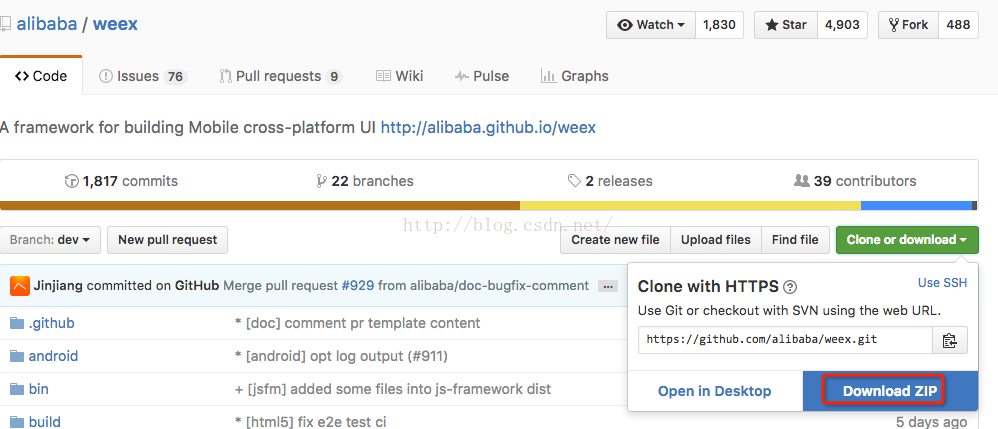The image size is (998, 429).
Task: Click the Download ZIP button
Action: [890, 391]
